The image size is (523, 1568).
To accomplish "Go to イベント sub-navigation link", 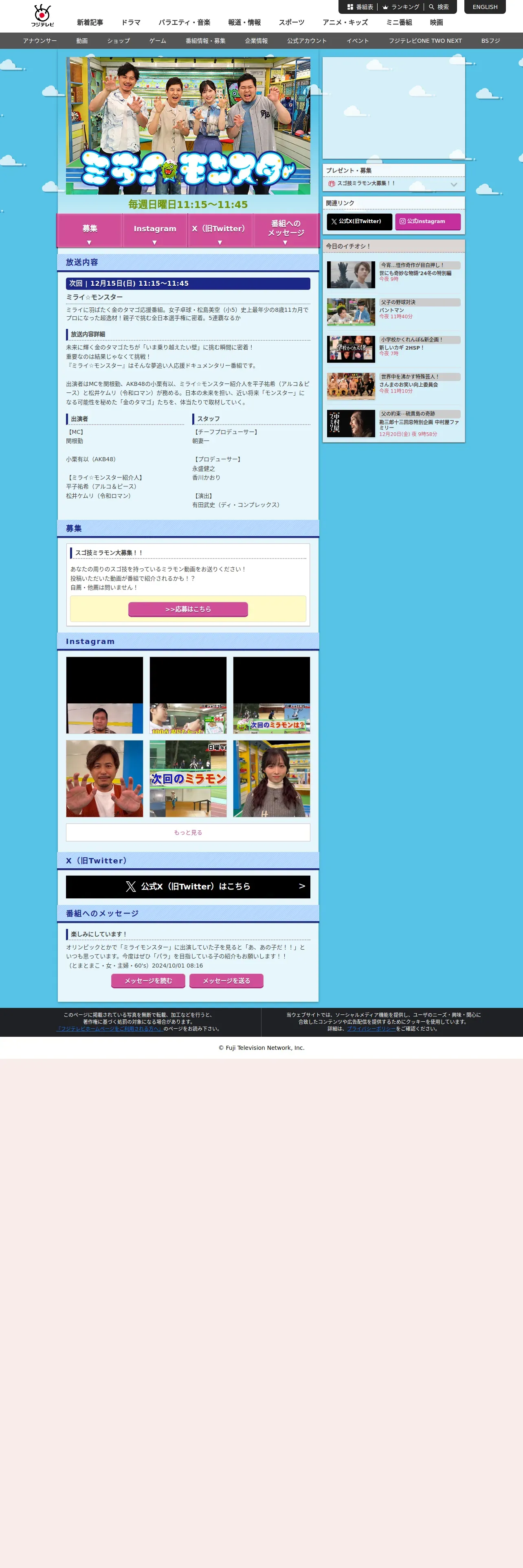I will click(x=358, y=41).
